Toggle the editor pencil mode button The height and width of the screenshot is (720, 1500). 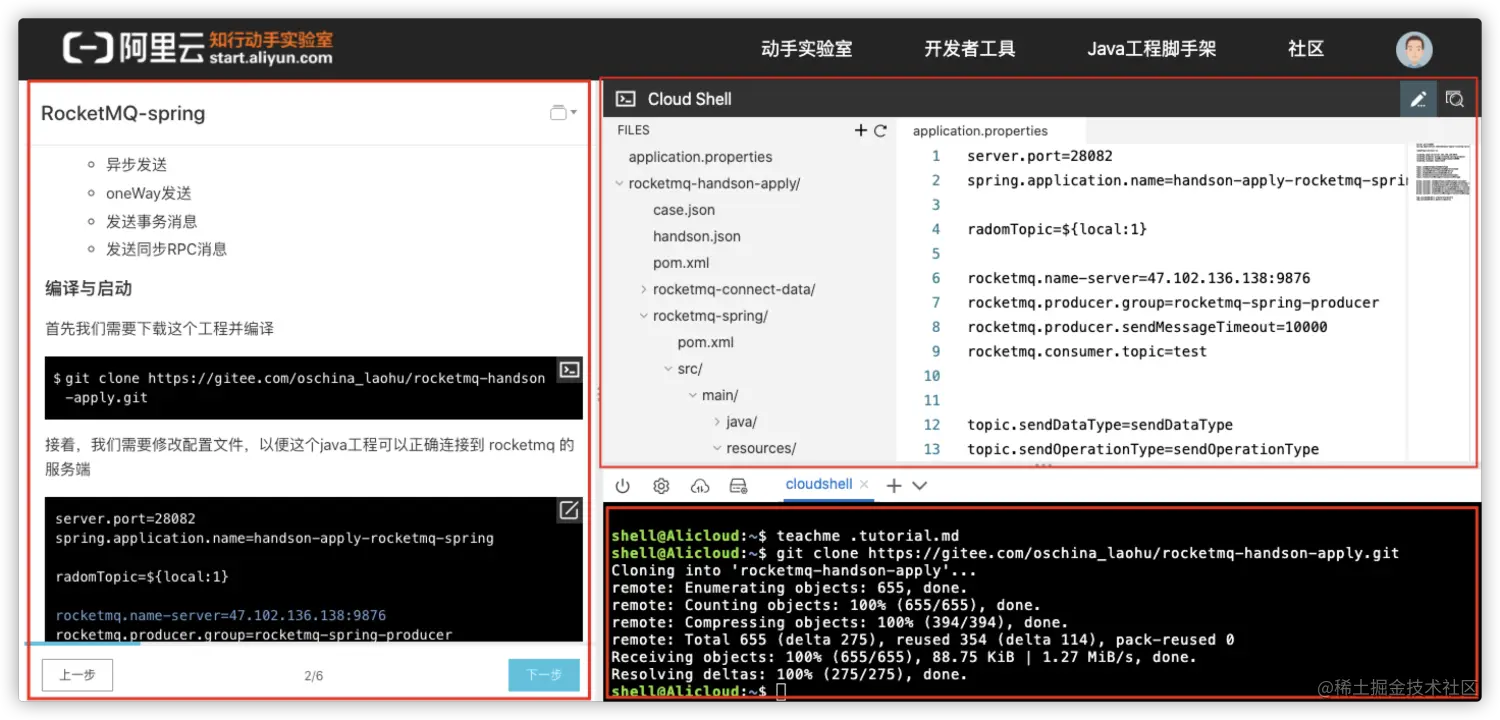(x=1418, y=99)
